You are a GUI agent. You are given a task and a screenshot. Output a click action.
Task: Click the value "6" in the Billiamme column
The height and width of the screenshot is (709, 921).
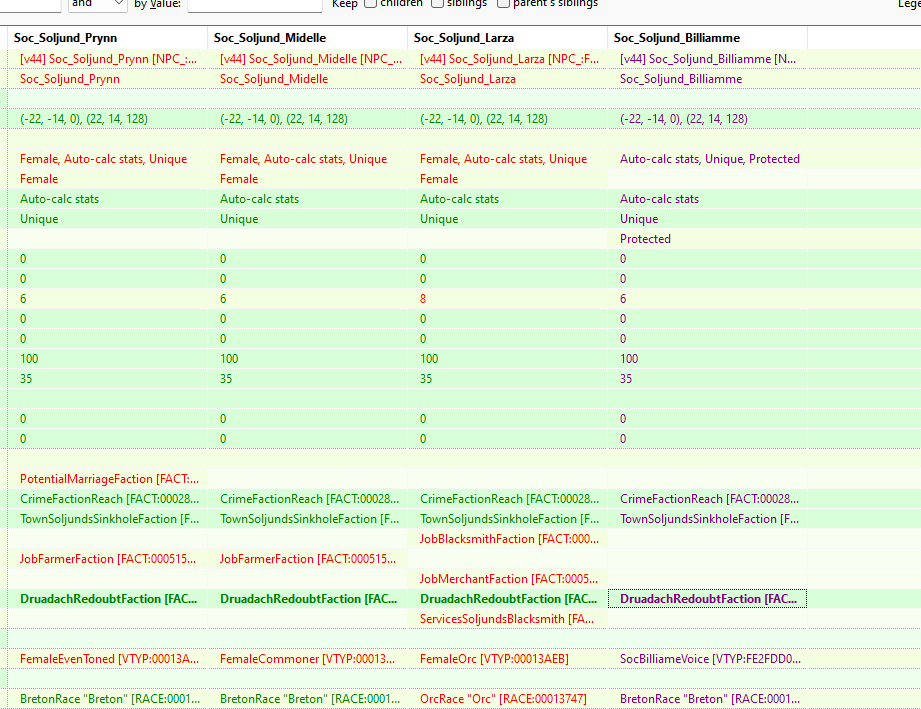[707, 298]
